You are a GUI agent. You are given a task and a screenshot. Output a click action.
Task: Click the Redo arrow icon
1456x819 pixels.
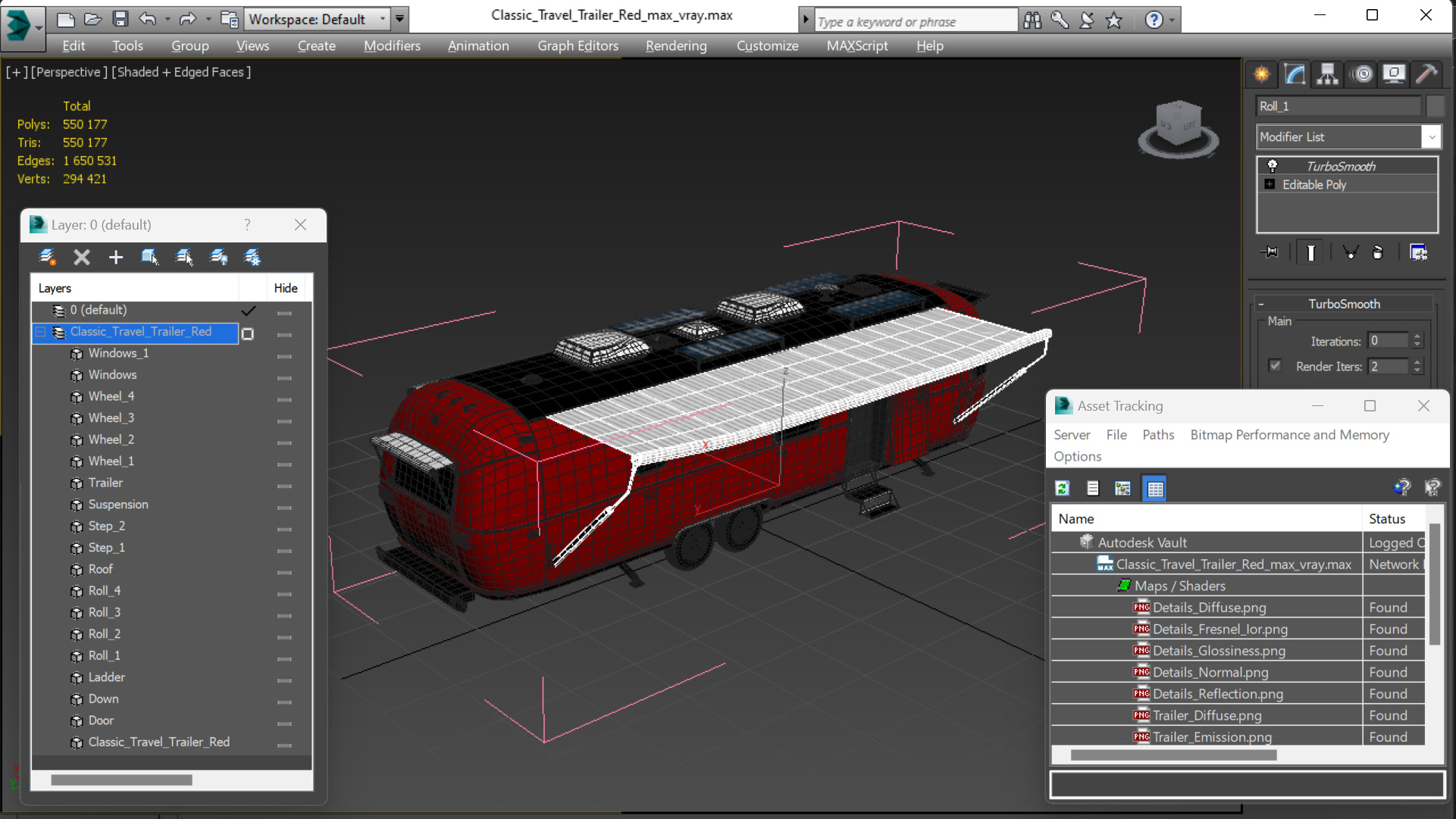188,19
